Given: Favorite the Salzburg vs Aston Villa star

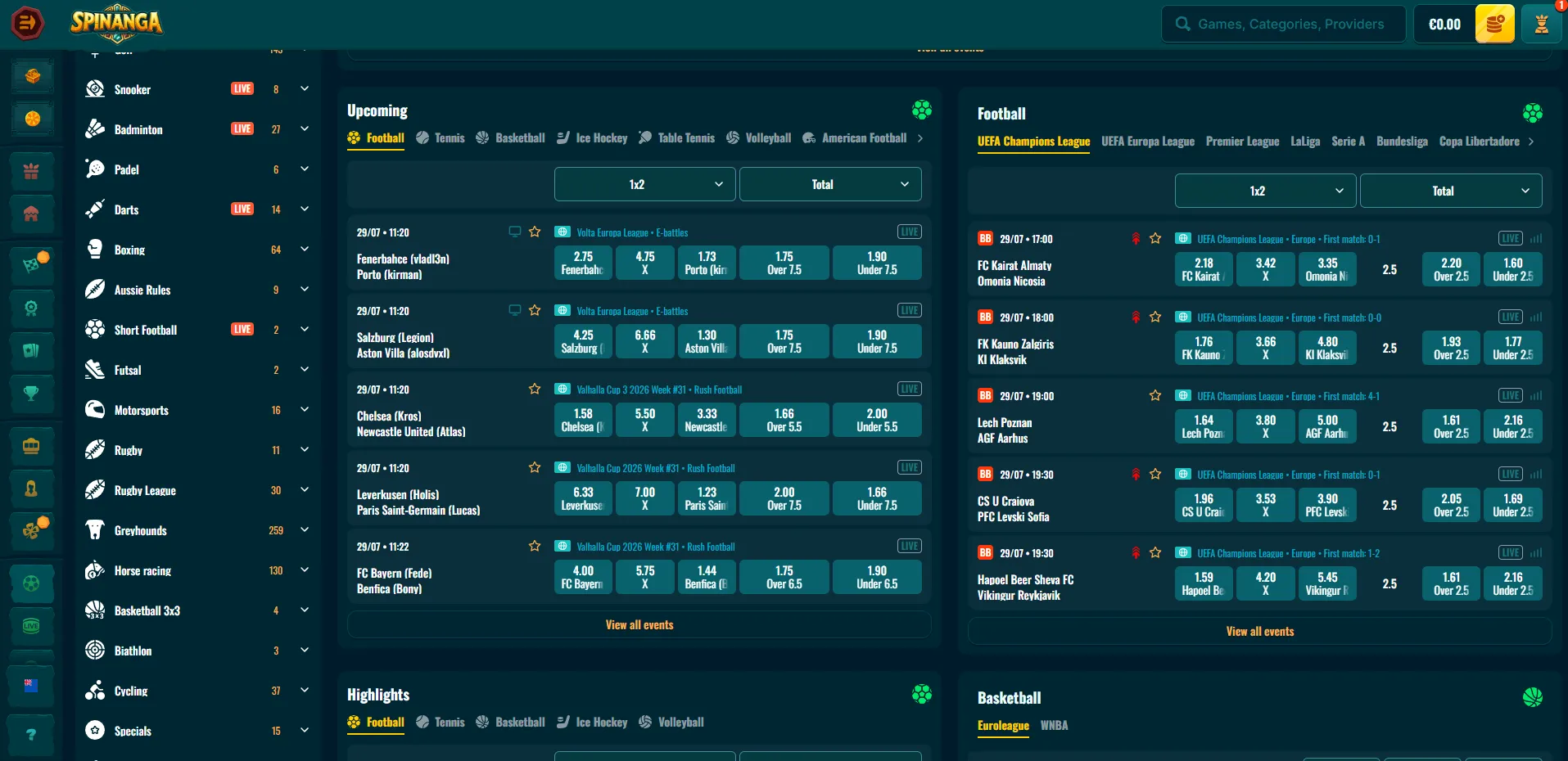Looking at the screenshot, I should [535, 310].
